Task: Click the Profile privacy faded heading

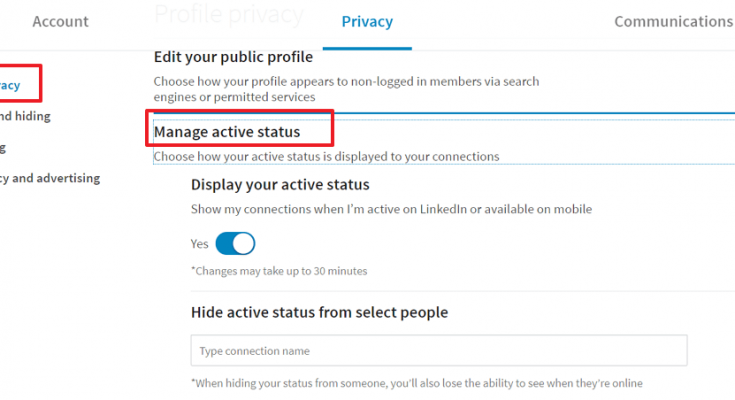Action: (x=229, y=13)
